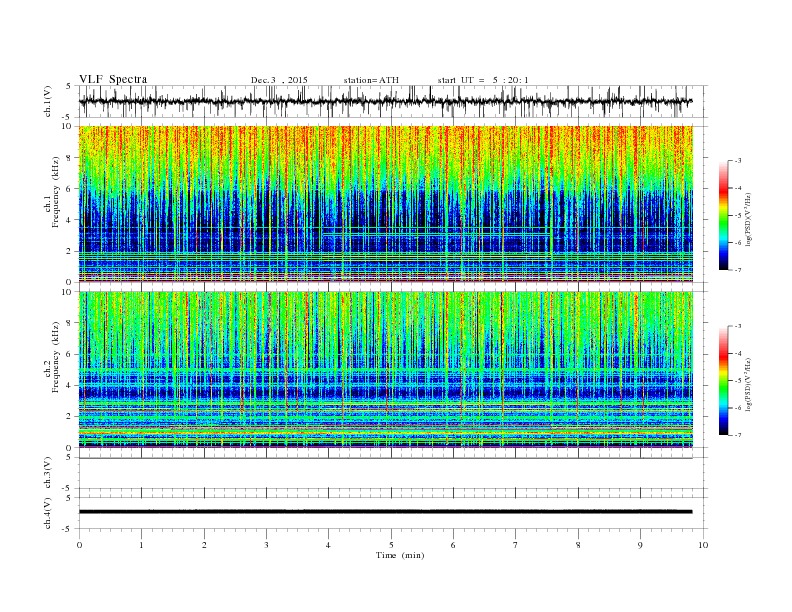Image resolution: width=792 pixels, height=612 pixels.
Task: Click the time axis tick label "4"
Action: coord(328,545)
